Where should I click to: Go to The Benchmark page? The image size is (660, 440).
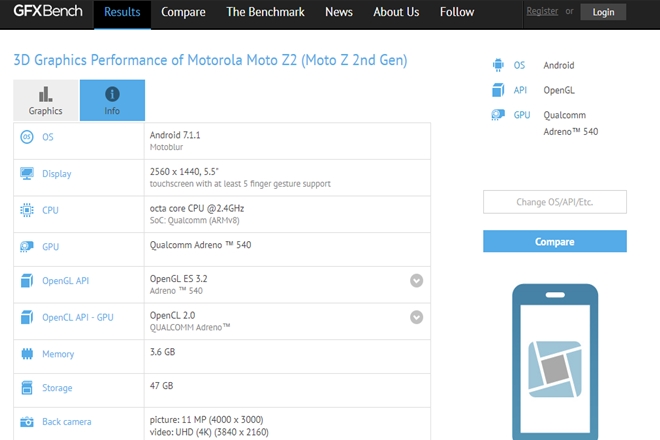265,12
